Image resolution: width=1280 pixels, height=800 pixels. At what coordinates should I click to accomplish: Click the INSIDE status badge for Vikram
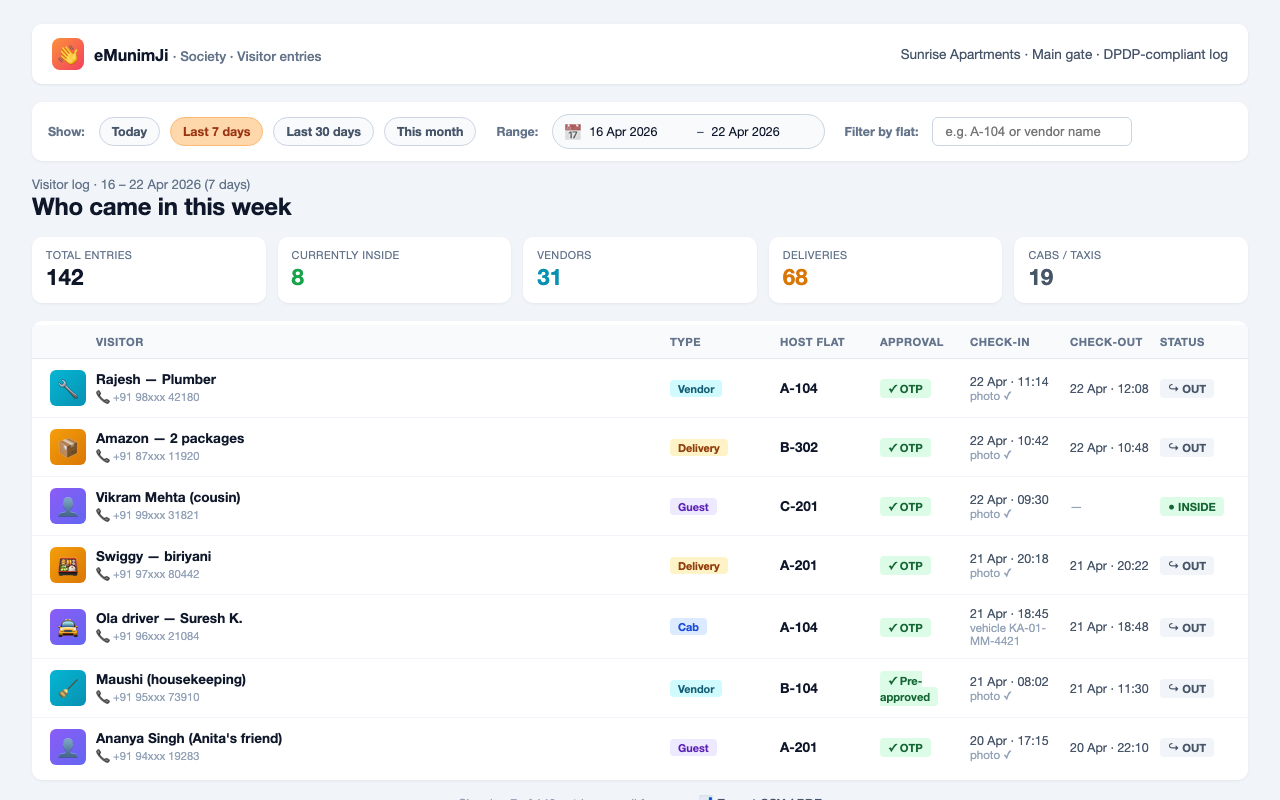[x=1192, y=506]
